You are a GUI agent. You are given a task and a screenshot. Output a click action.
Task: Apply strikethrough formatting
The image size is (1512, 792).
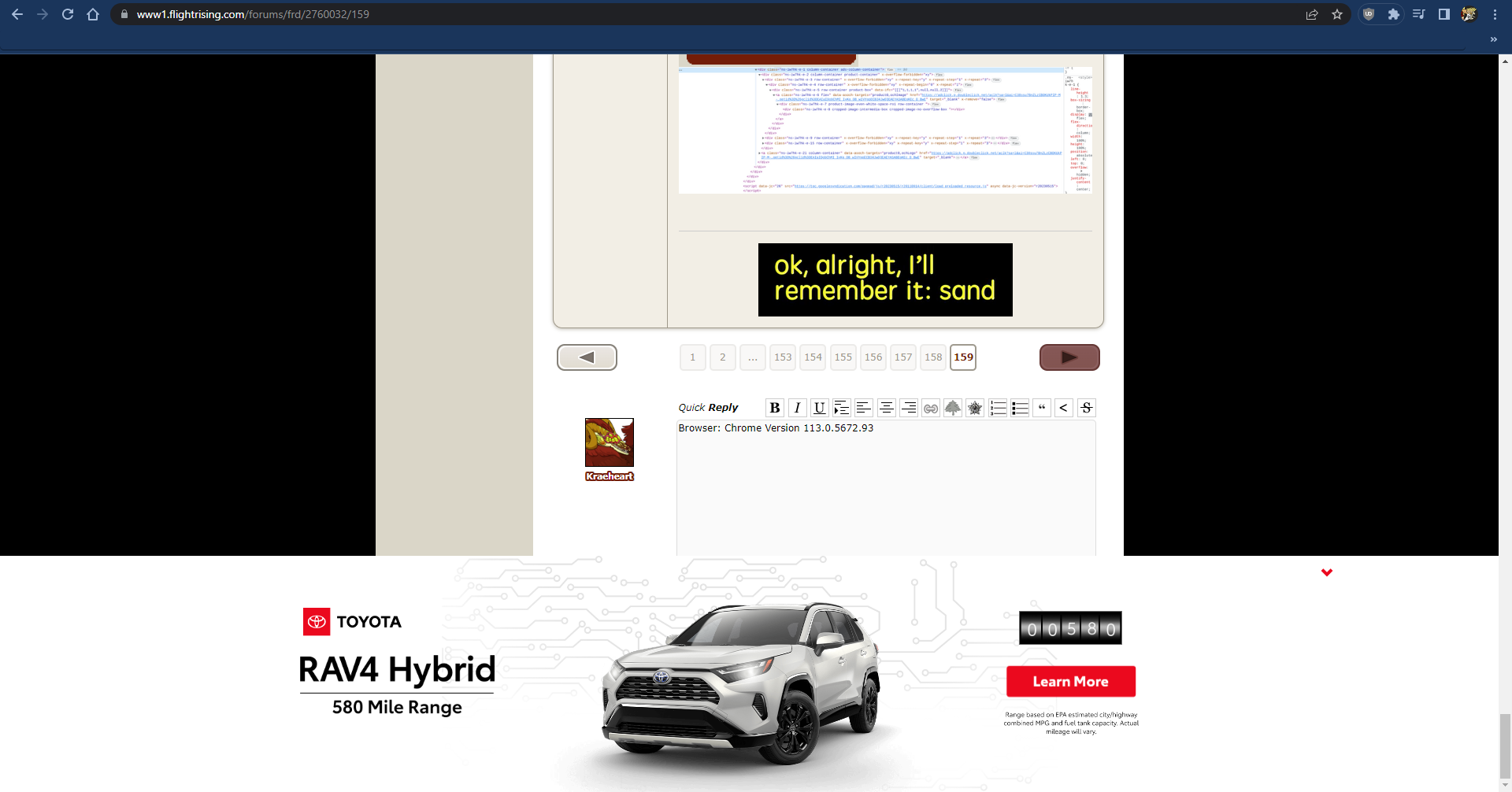(x=1087, y=408)
